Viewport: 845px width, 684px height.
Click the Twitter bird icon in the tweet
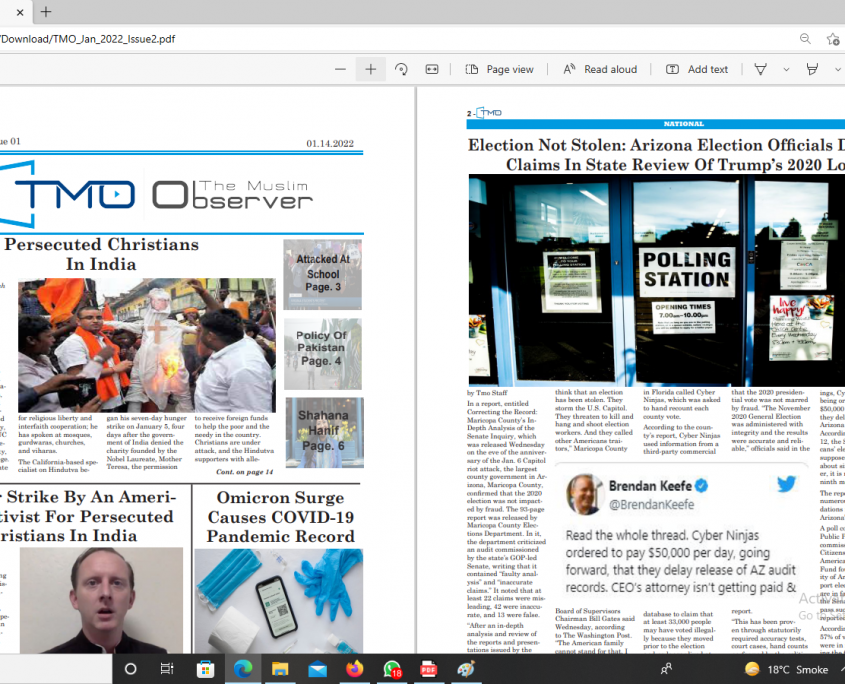(786, 483)
